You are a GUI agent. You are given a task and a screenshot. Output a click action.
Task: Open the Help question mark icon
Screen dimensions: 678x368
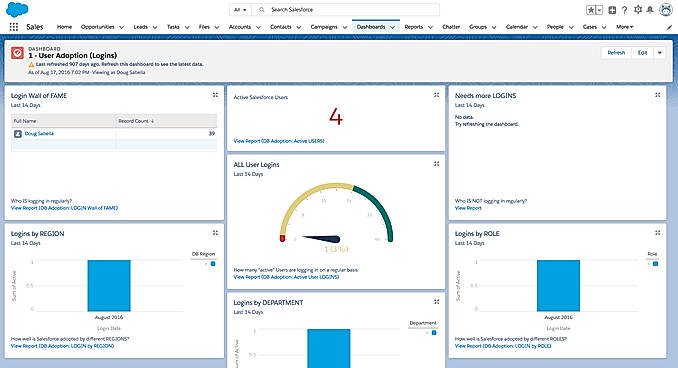[x=624, y=10]
